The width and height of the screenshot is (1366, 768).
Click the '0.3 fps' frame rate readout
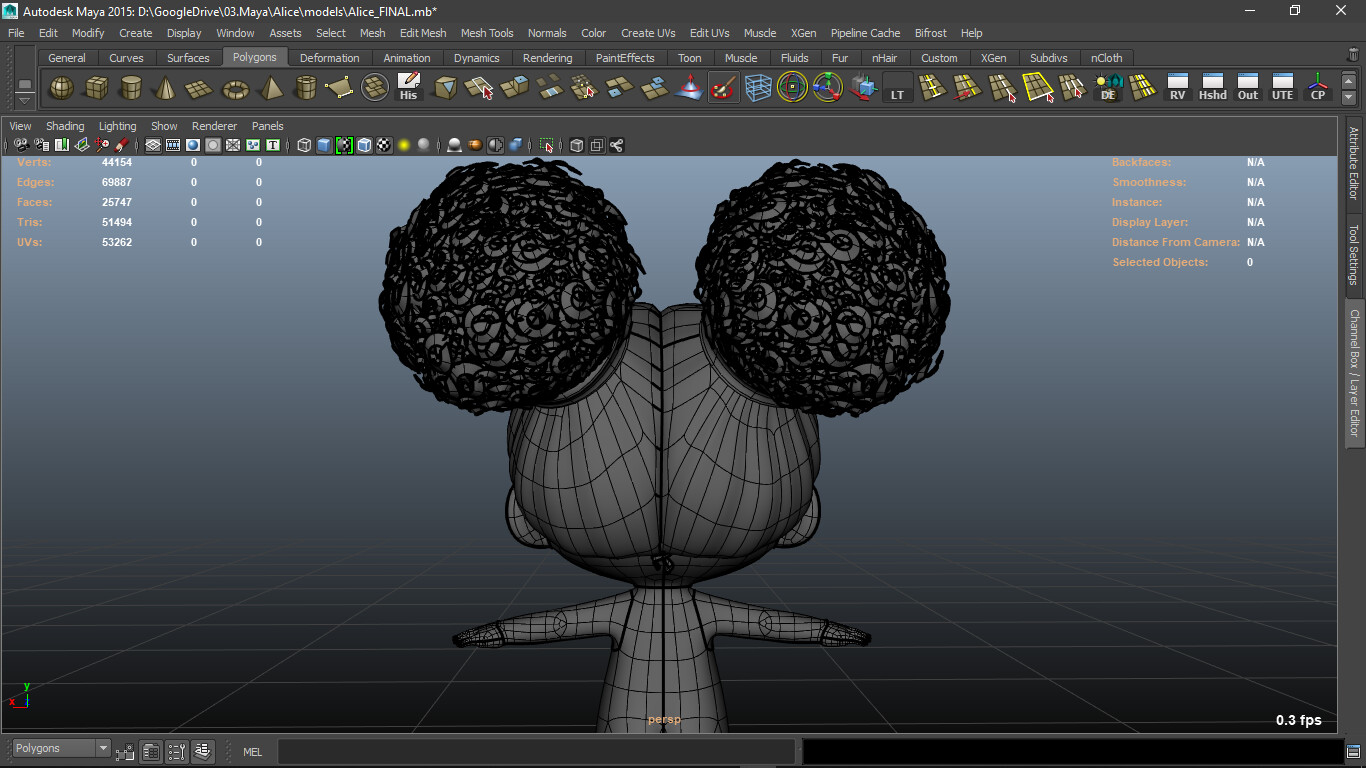click(1298, 720)
